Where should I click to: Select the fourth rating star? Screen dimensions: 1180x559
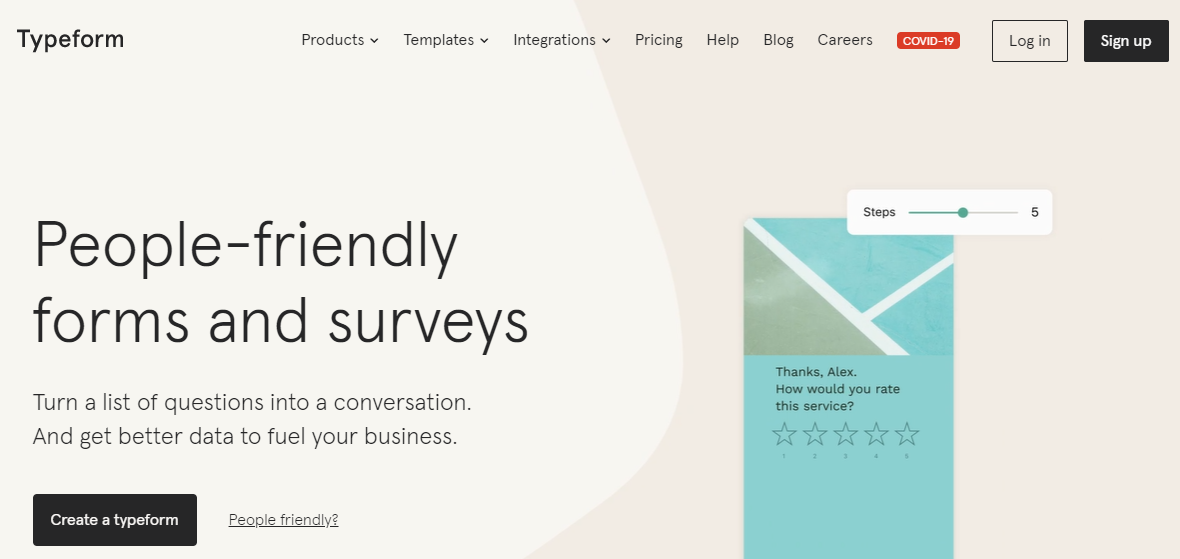876,433
